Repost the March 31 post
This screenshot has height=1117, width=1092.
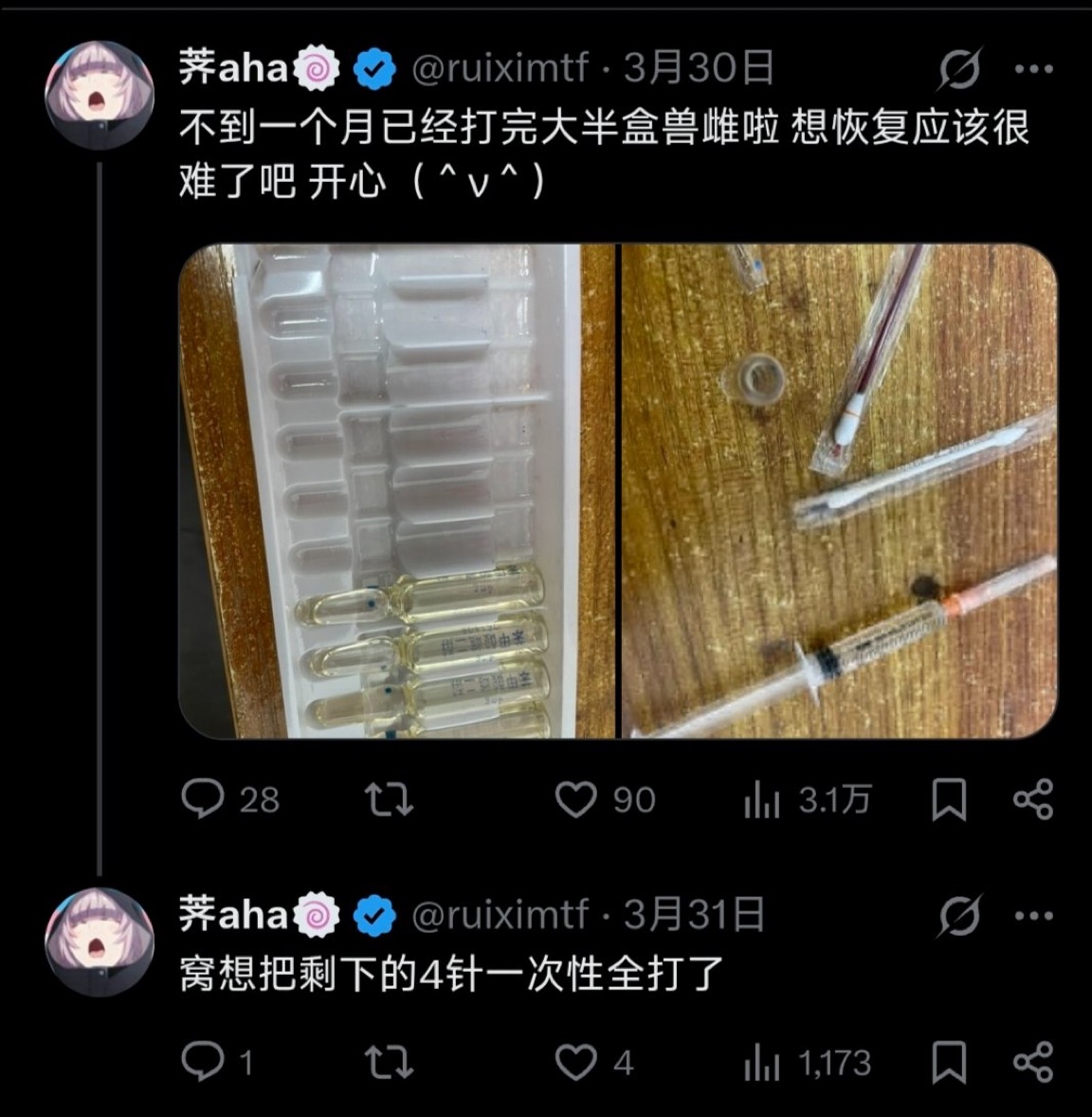tap(389, 1063)
